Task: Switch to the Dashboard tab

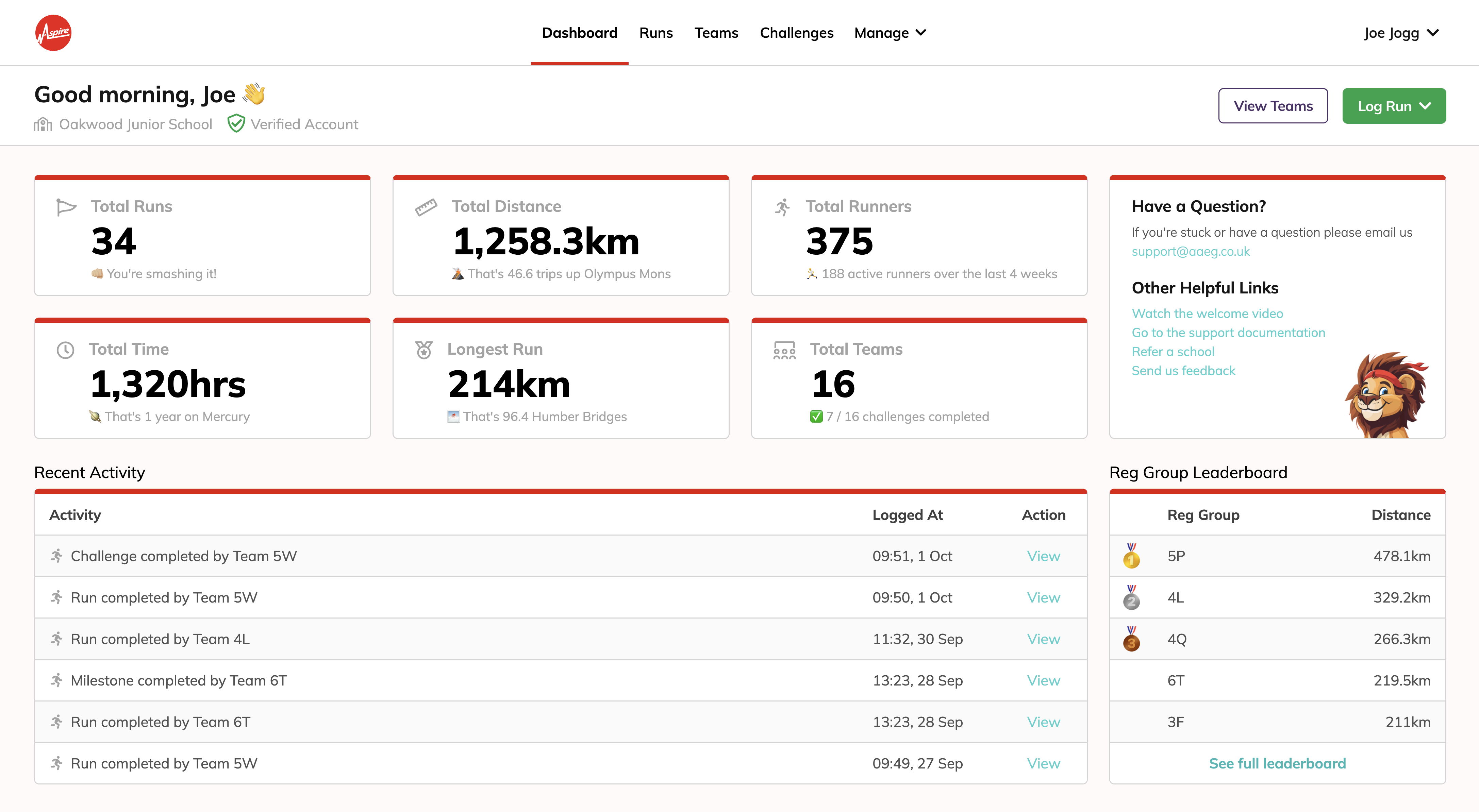Action: (579, 33)
